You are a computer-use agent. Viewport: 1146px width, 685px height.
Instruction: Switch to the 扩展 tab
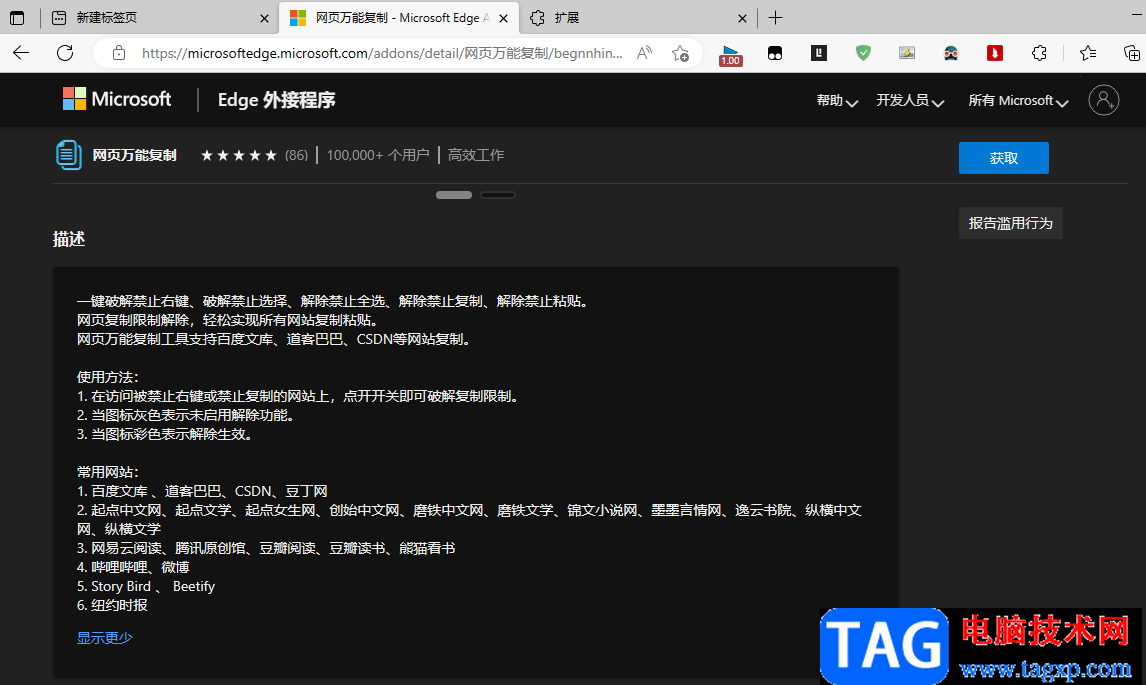636,18
